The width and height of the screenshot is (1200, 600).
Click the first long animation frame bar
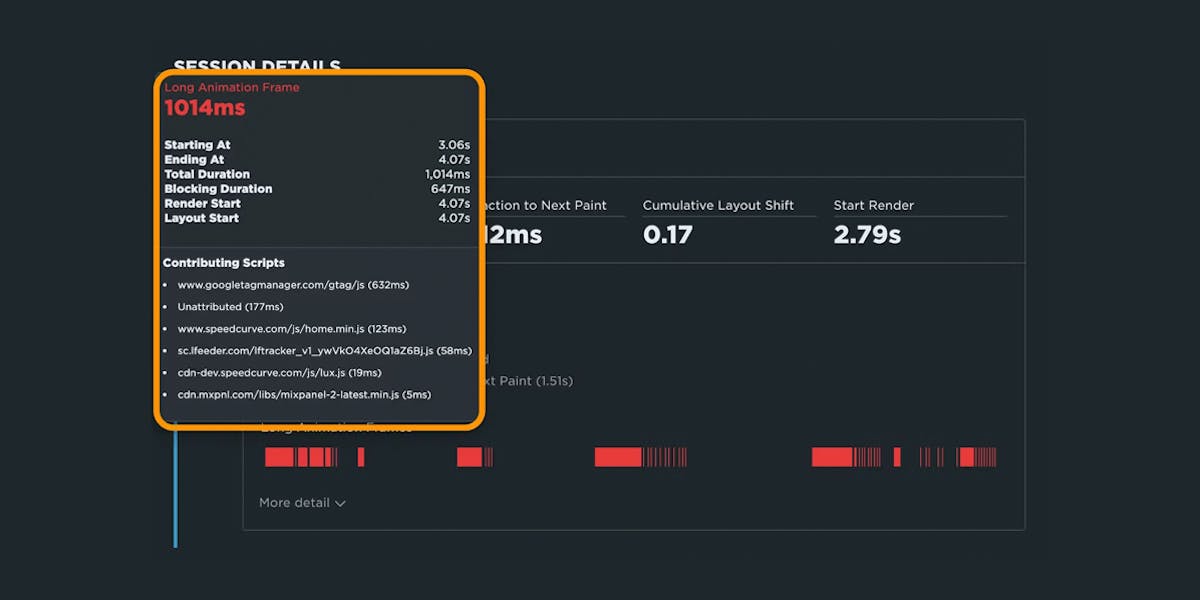tap(279, 457)
